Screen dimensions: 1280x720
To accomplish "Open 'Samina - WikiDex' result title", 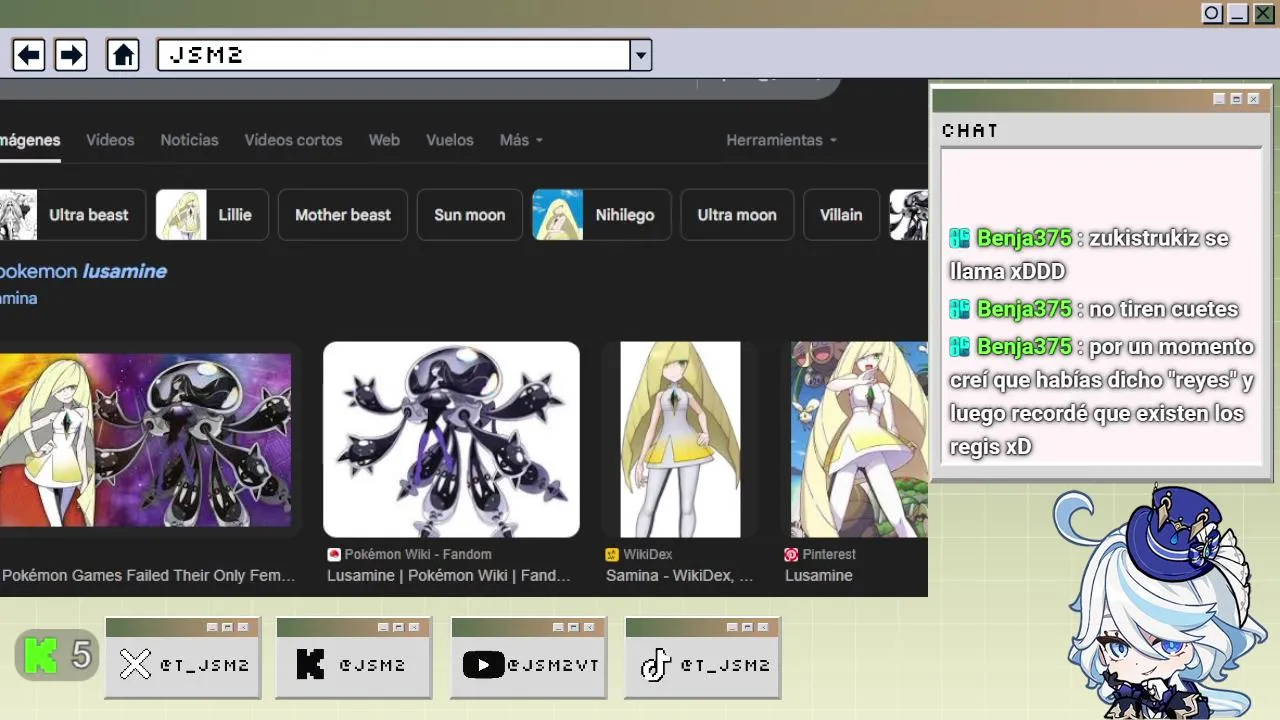I will coord(680,576).
